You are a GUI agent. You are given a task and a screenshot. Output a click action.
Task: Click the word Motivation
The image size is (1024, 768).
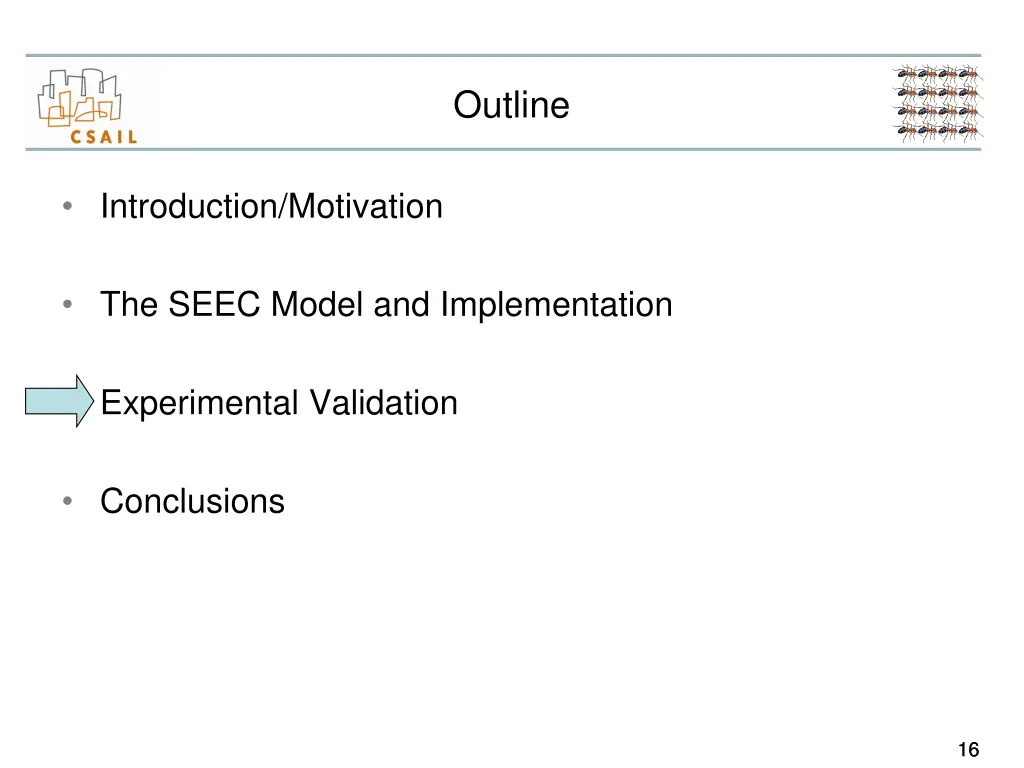(365, 206)
